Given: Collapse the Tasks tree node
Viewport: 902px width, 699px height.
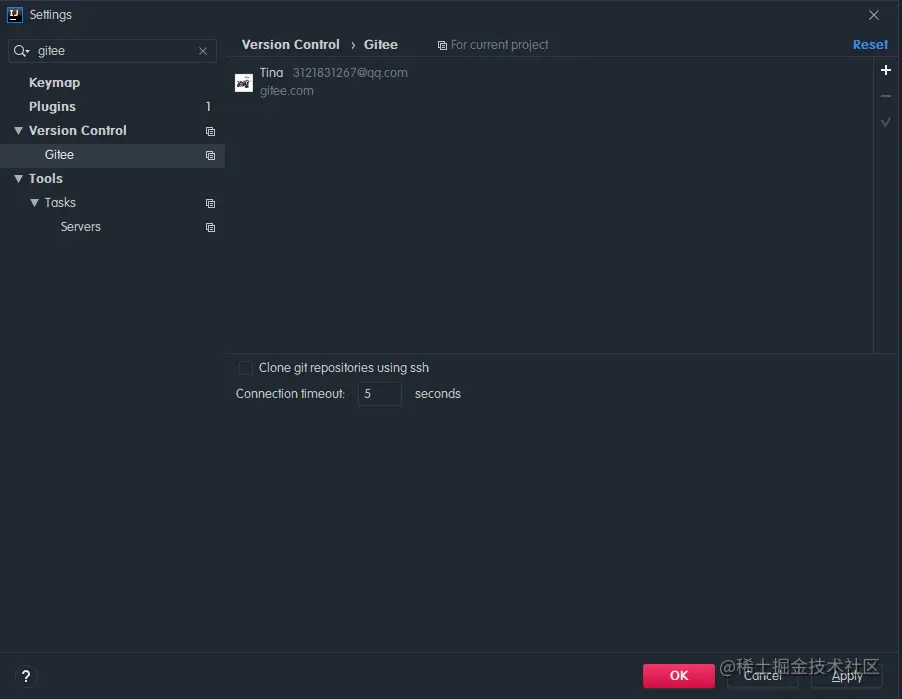Looking at the screenshot, I should (x=35, y=203).
